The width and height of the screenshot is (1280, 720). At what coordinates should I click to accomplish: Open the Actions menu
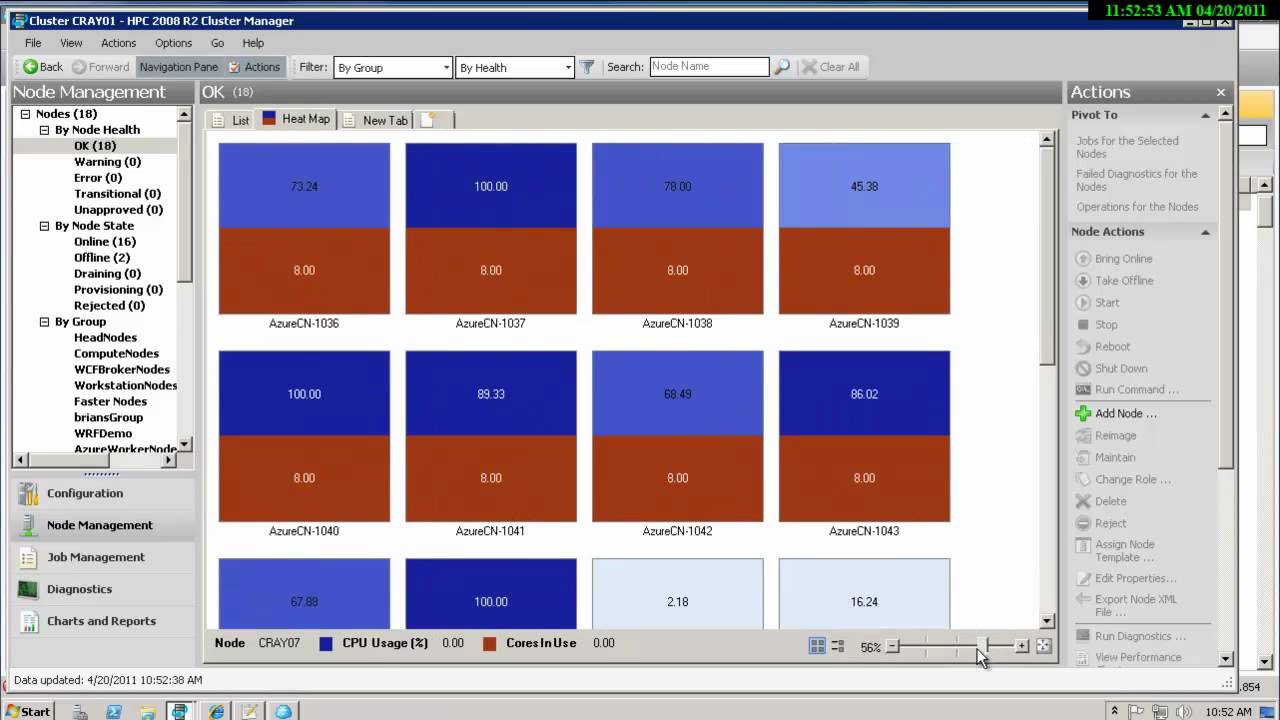coord(118,43)
